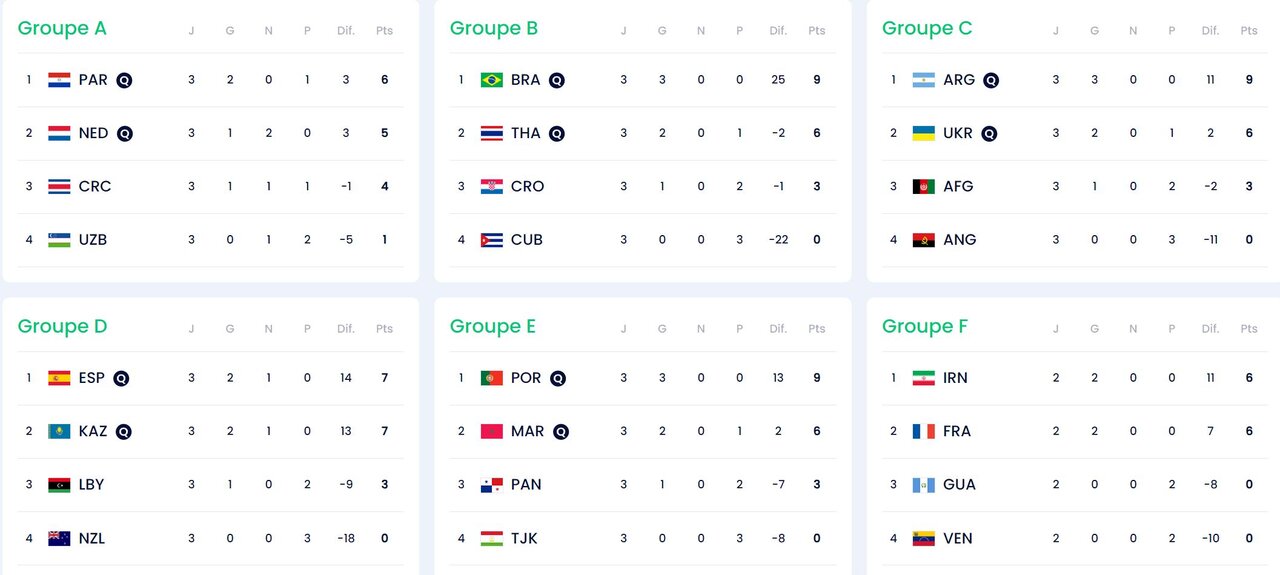The height and width of the screenshot is (575, 1280).
Task: Click the Argentina flag in Groupe C
Action: point(923,80)
